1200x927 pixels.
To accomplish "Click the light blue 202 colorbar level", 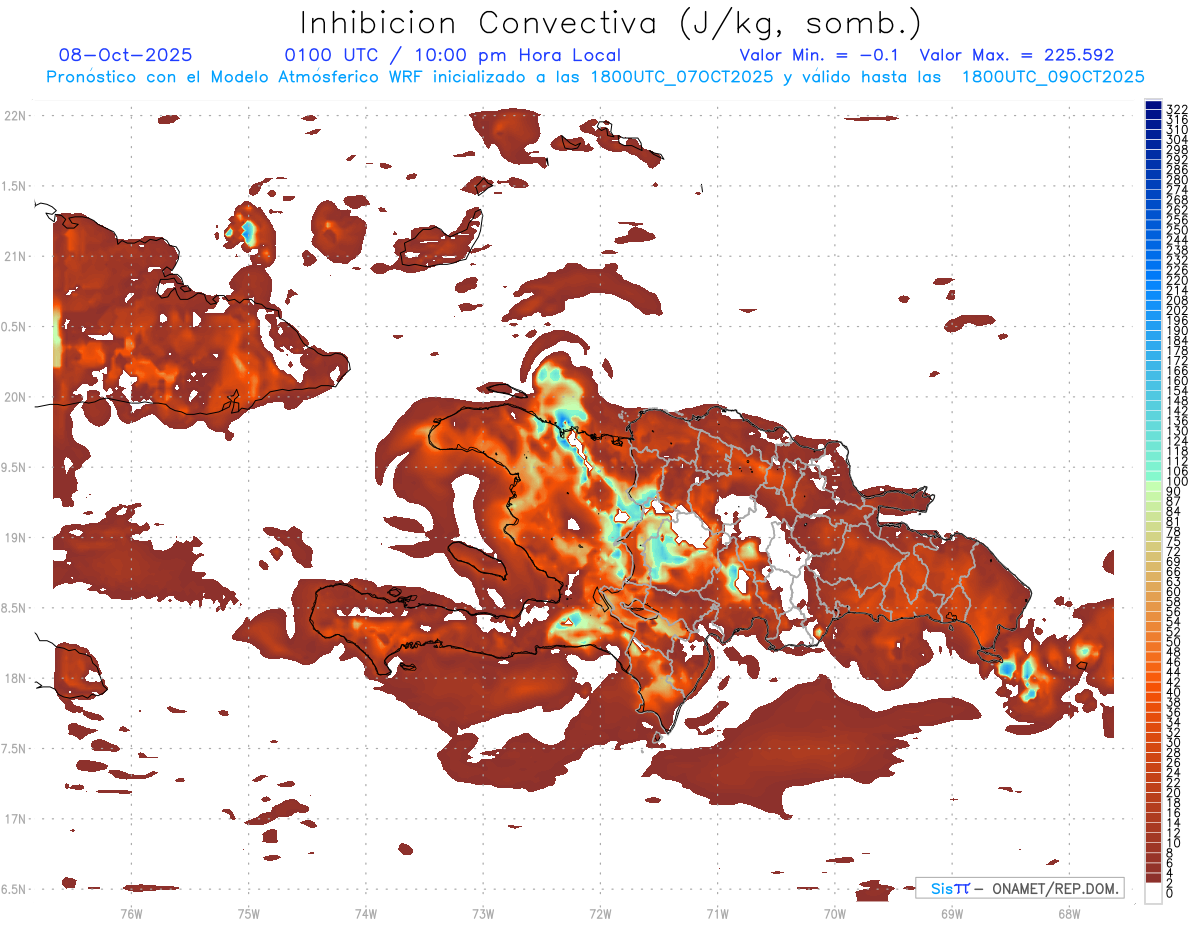I will (1153, 310).
